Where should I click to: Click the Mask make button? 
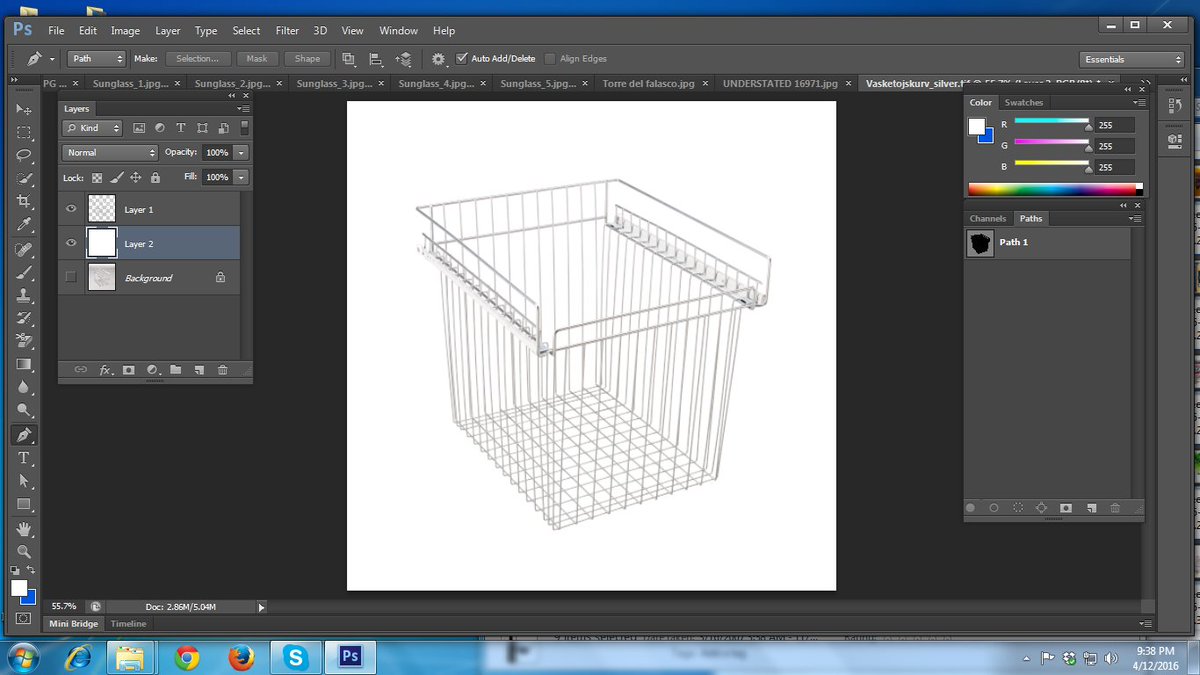click(257, 59)
